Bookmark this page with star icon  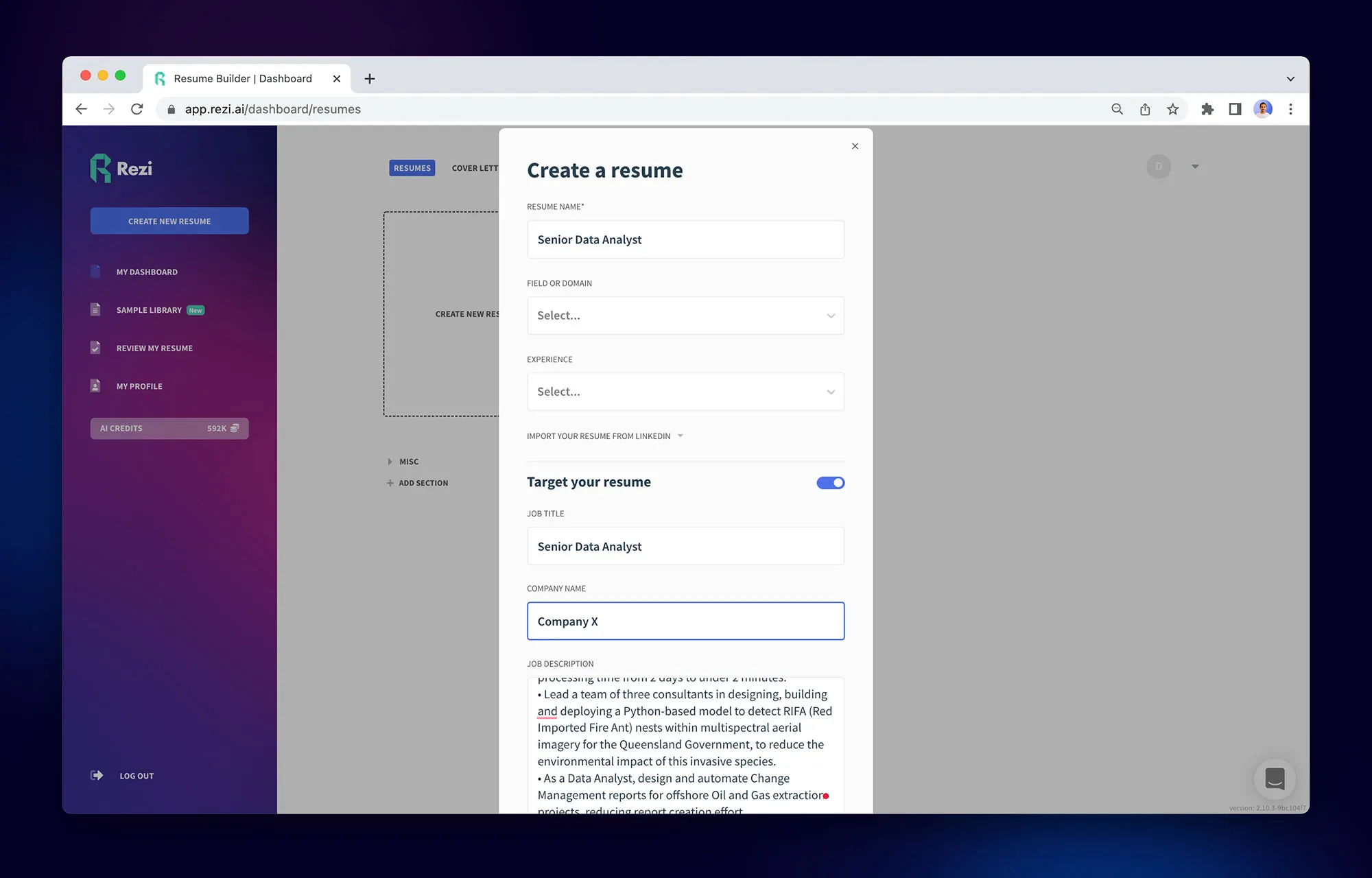[1173, 109]
